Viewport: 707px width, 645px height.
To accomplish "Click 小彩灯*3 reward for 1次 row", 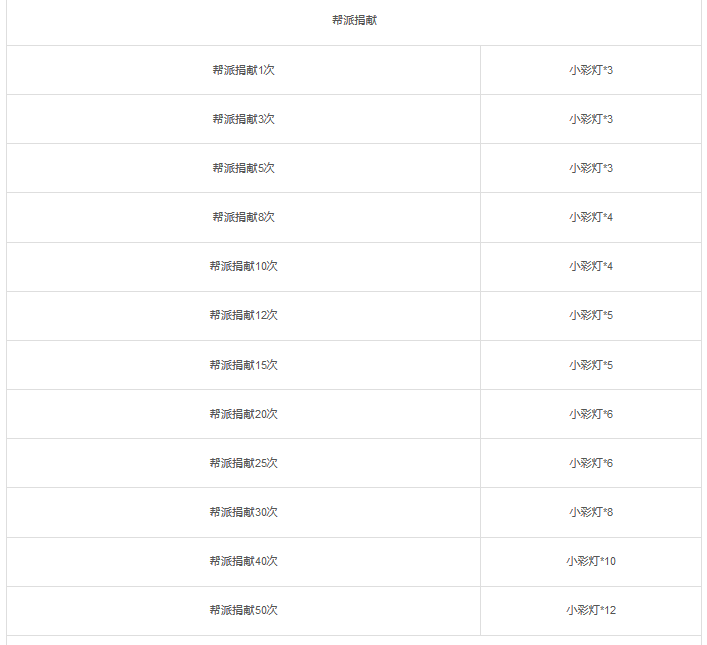I will tap(591, 70).
